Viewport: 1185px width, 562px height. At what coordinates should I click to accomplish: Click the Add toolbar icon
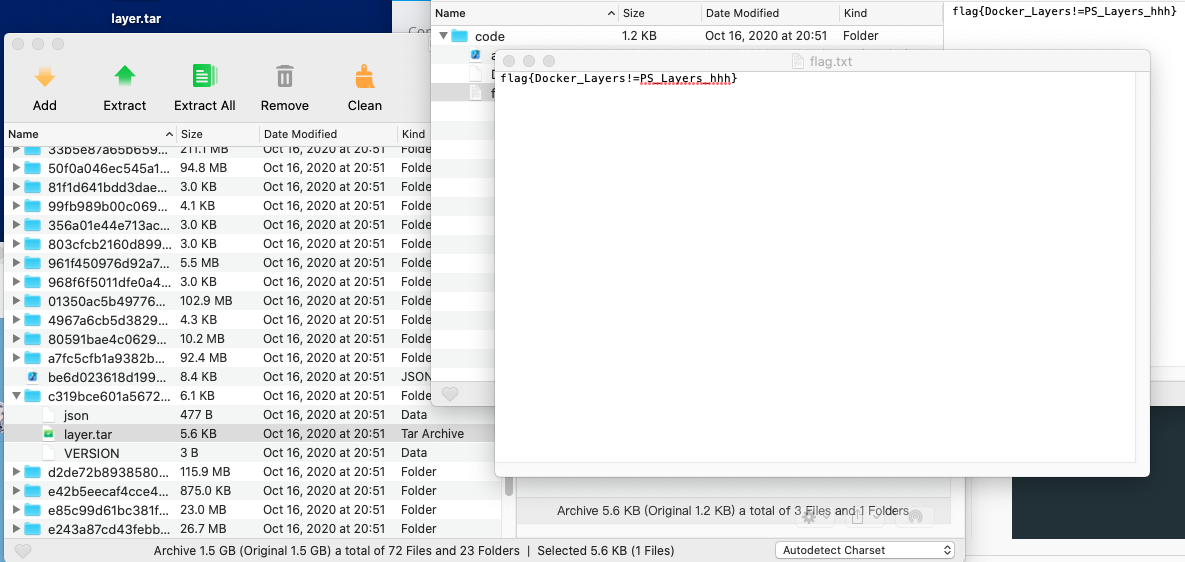pyautogui.click(x=45, y=76)
